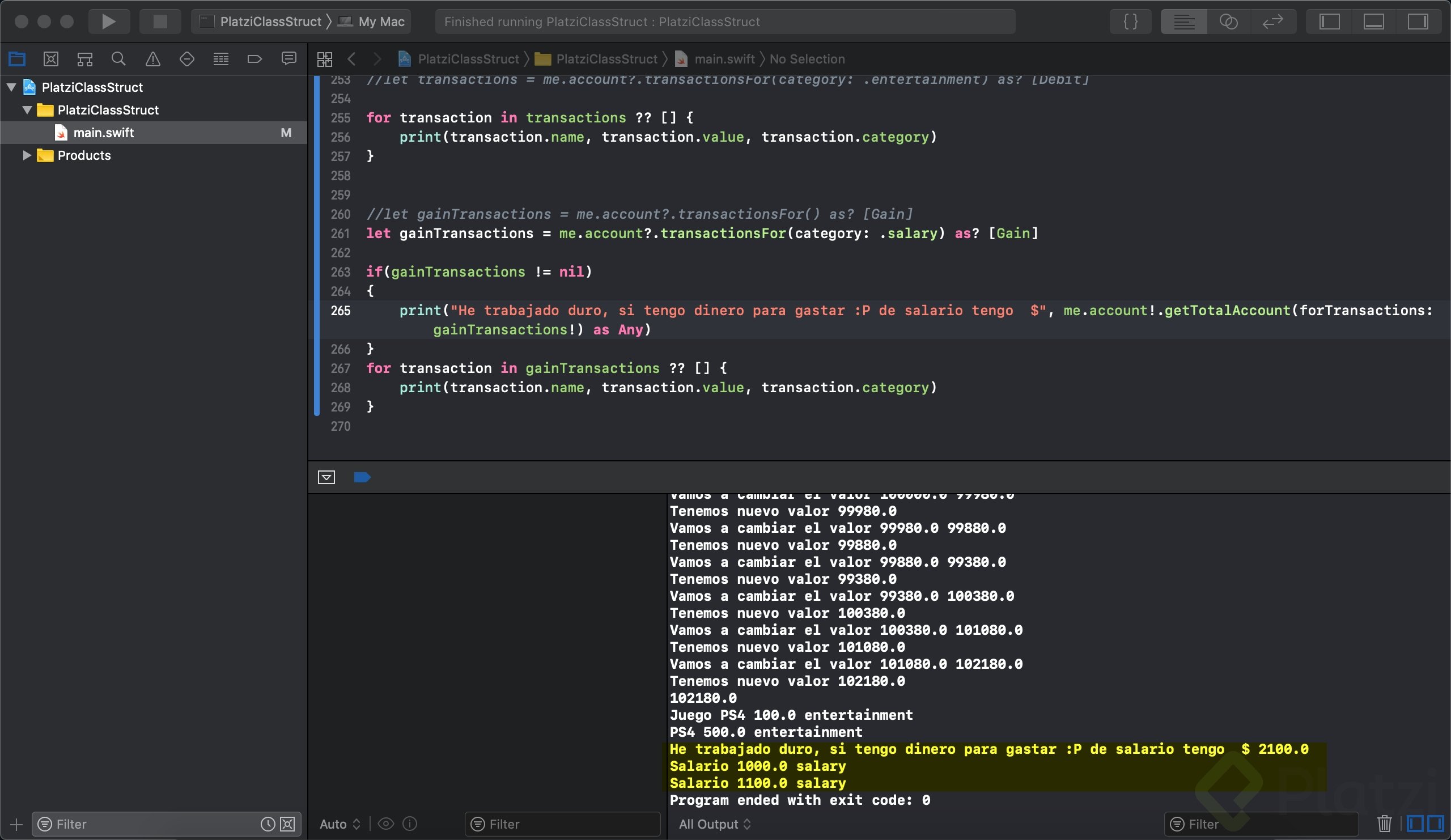The width and height of the screenshot is (1451, 840).
Task: Click the Run play button
Action: (x=108, y=22)
